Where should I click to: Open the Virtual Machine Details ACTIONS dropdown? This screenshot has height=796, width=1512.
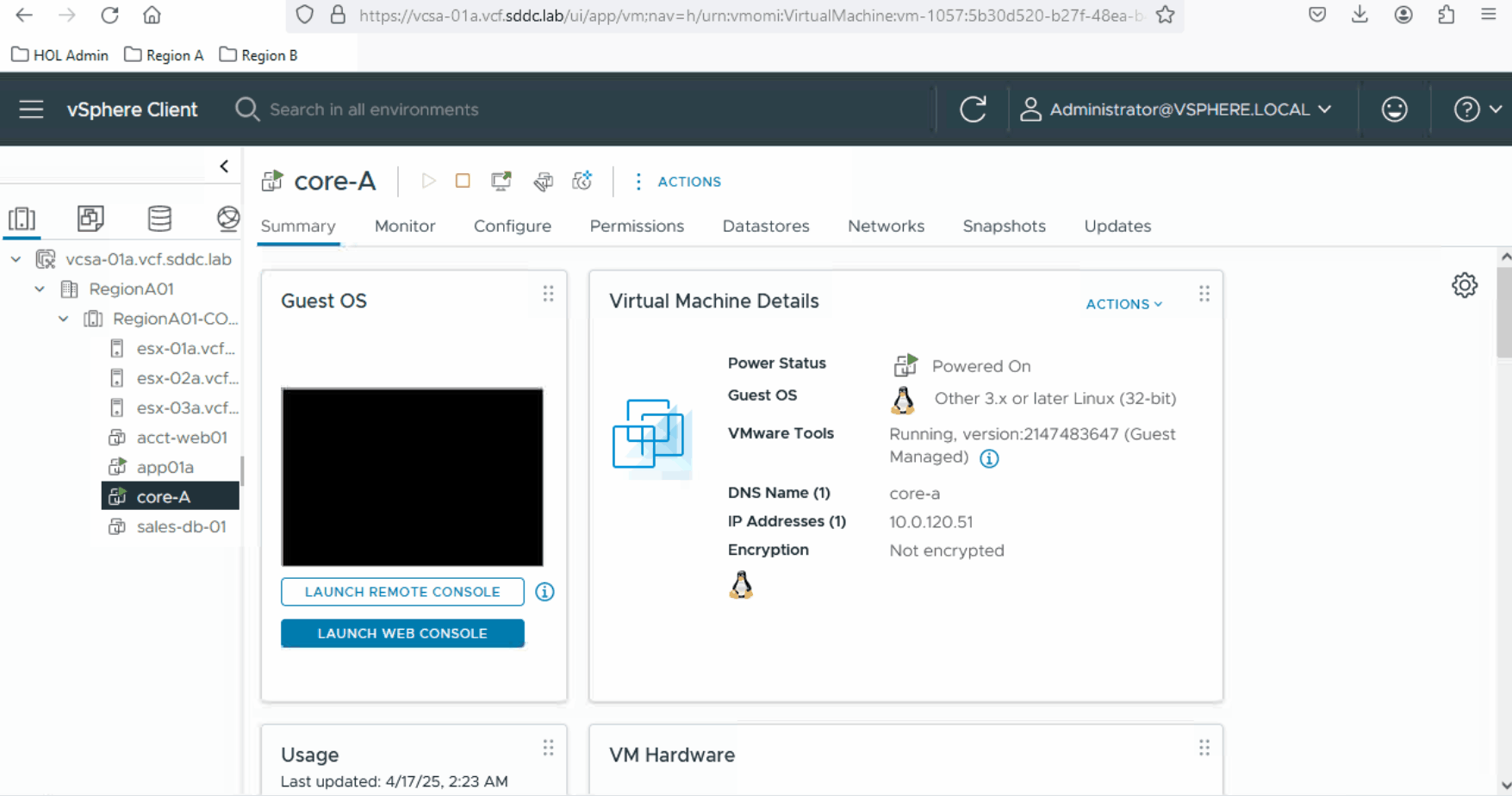[x=1123, y=303]
